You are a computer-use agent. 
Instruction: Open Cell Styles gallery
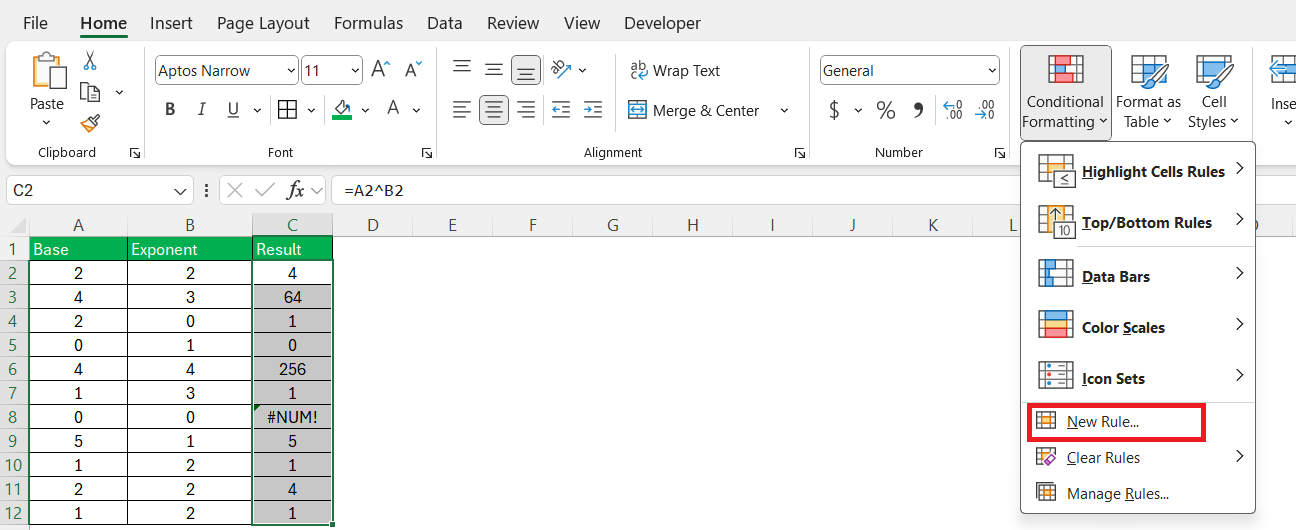(x=1214, y=92)
